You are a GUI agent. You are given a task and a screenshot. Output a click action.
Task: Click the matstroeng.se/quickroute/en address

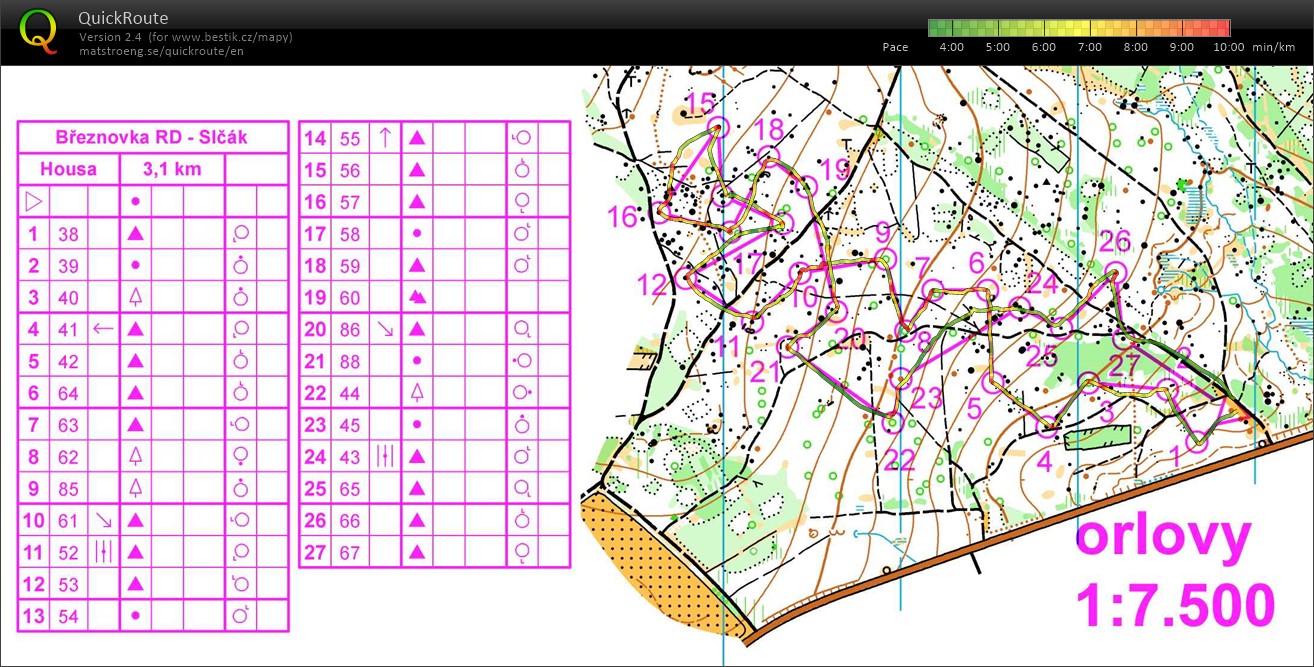162,51
